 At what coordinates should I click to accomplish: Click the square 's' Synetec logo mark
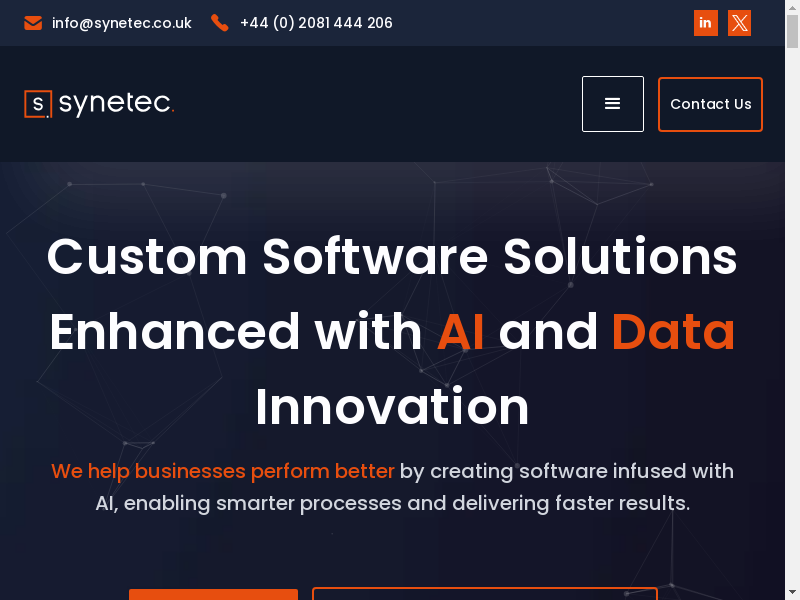click(38, 104)
